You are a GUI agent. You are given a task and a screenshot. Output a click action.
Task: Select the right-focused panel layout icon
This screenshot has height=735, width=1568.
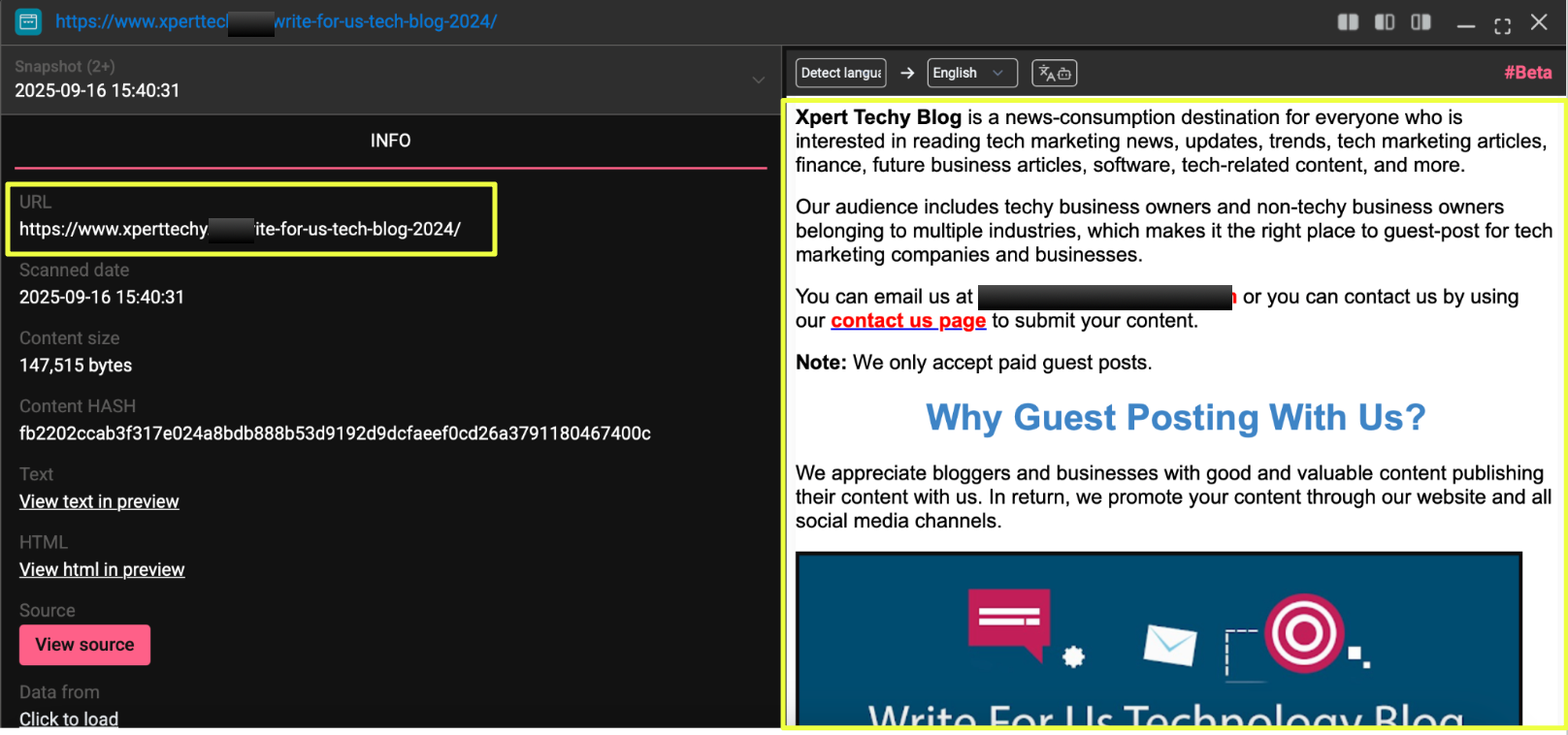pos(1421,22)
